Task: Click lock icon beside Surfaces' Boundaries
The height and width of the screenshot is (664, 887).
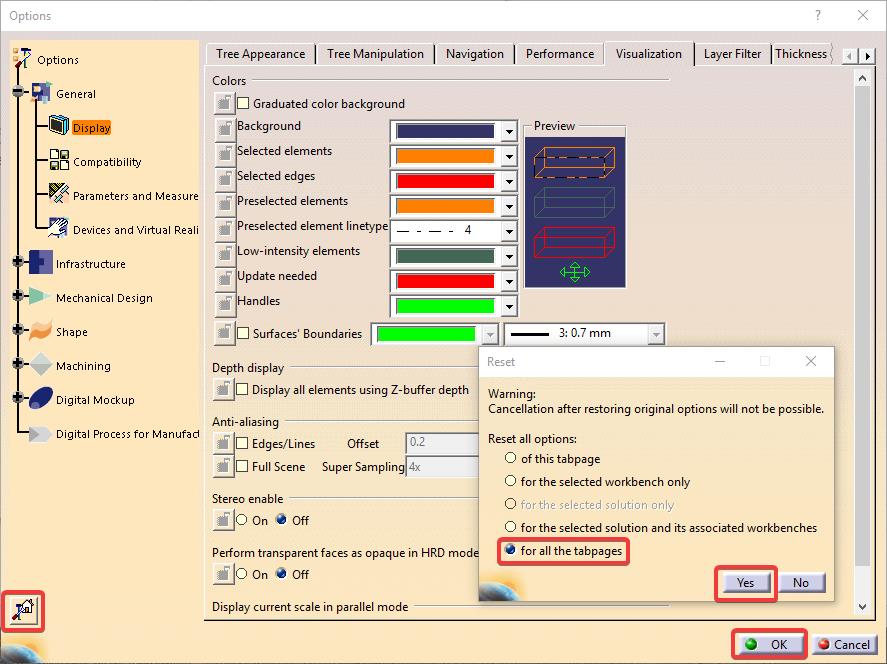Action: [x=225, y=334]
